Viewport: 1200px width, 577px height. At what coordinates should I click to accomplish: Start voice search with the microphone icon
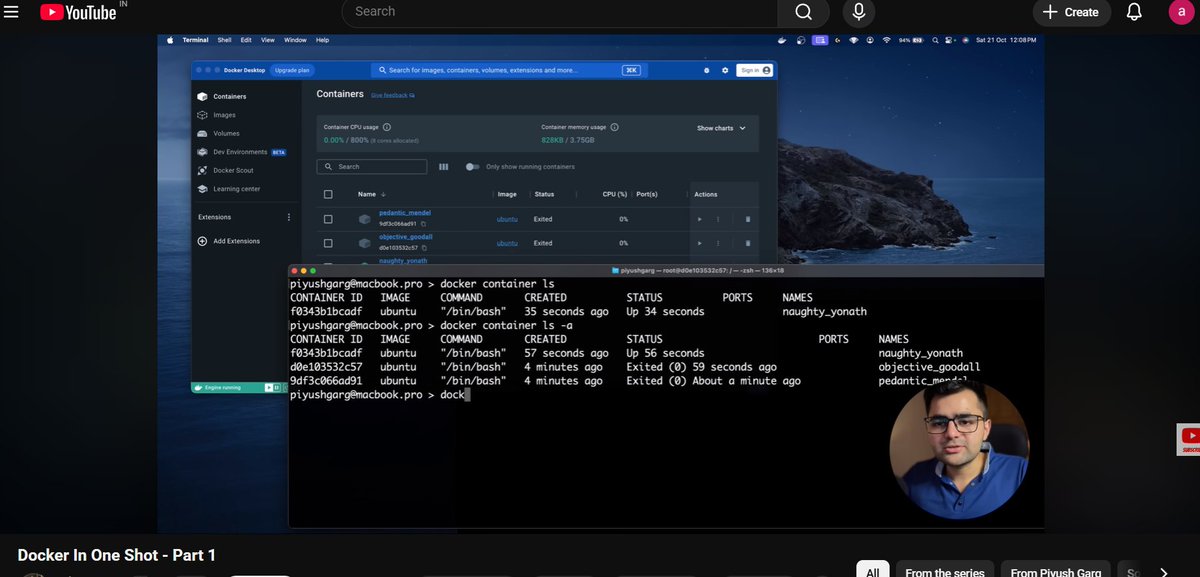(x=858, y=12)
